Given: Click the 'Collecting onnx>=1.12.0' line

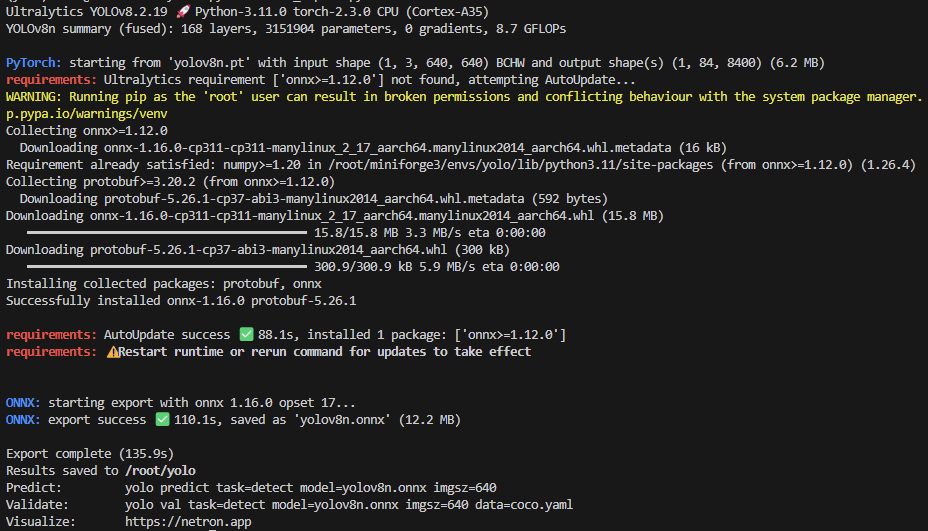Looking at the screenshot, I should tap(86, 130).
